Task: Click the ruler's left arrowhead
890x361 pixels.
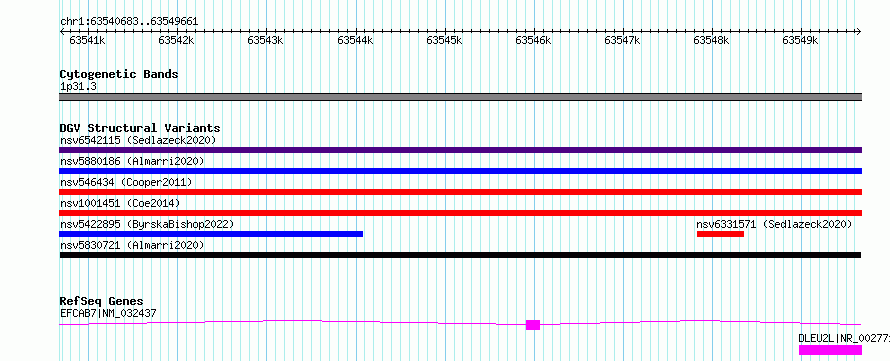Action: 62,32
